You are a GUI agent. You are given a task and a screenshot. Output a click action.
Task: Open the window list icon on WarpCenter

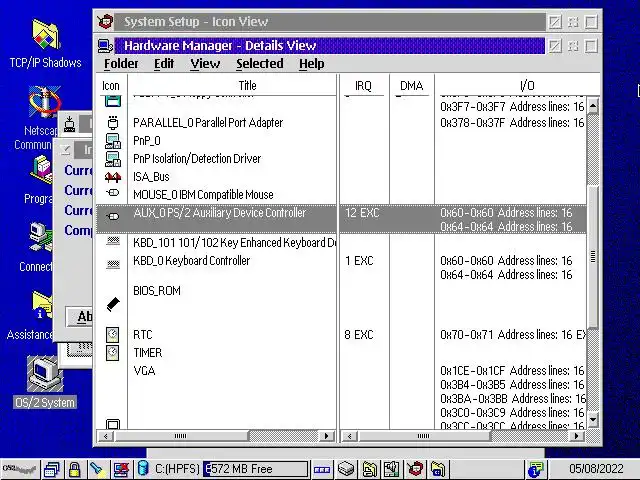[x=52, y=469]
